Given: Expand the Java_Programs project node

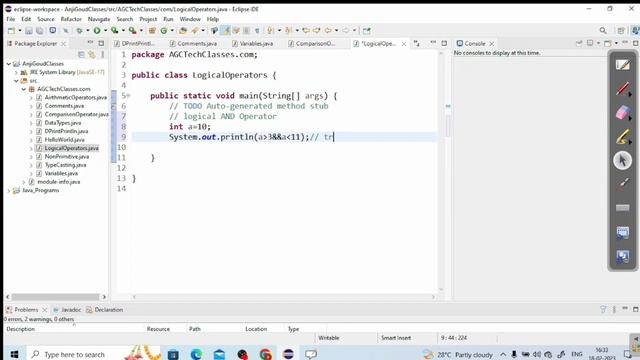Looking at the screenshot, I should click(x=9, y=191).
